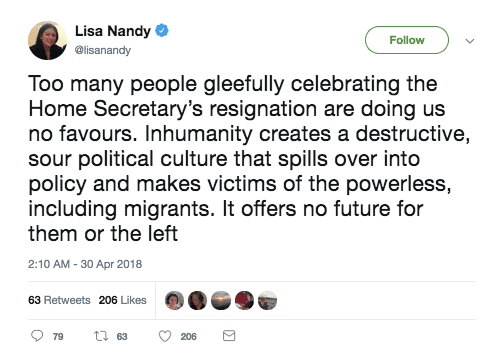Like the tweet with the heart icon
This screenshot has width=504, height=362.
click(165, 336)
